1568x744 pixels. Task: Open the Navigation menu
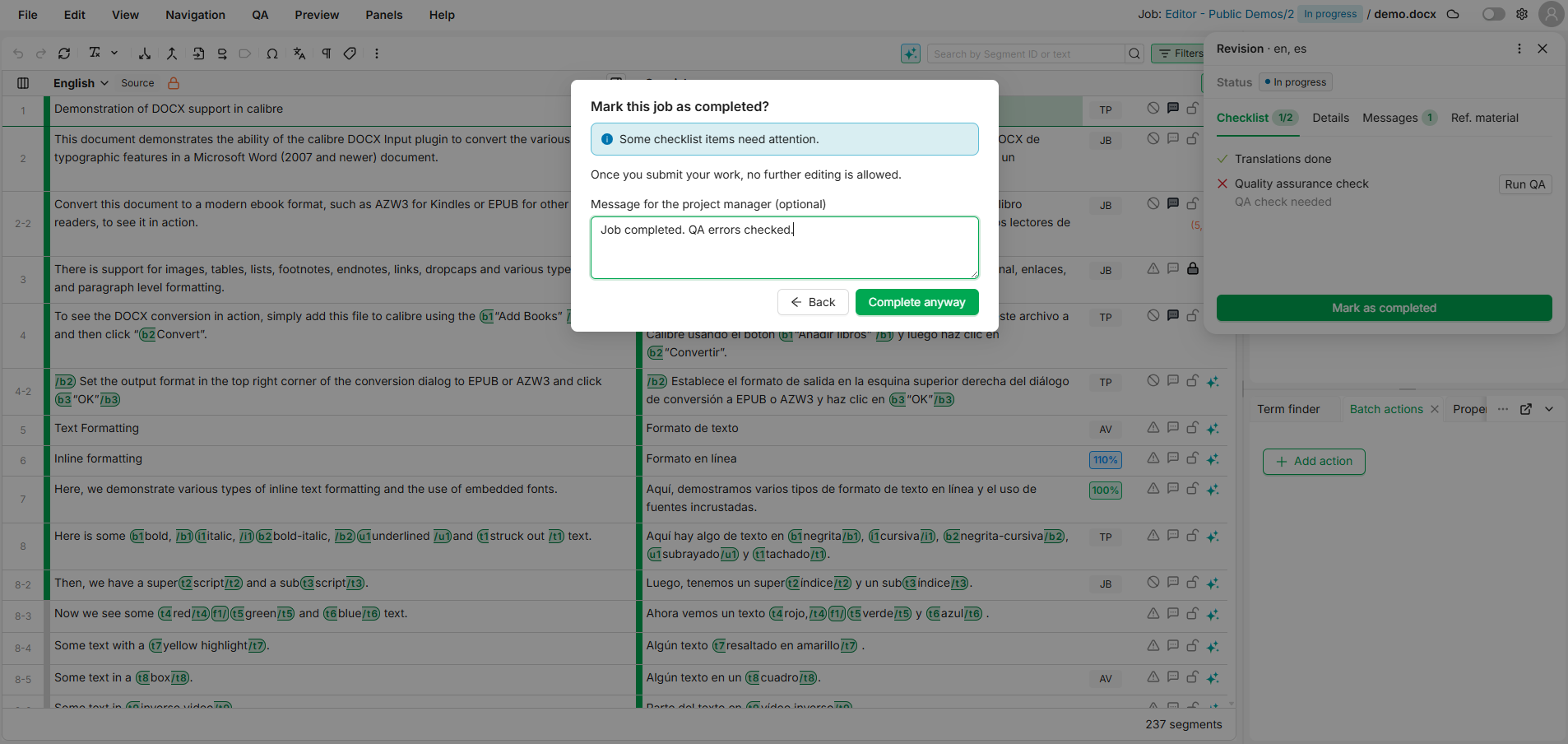[195, 15]
